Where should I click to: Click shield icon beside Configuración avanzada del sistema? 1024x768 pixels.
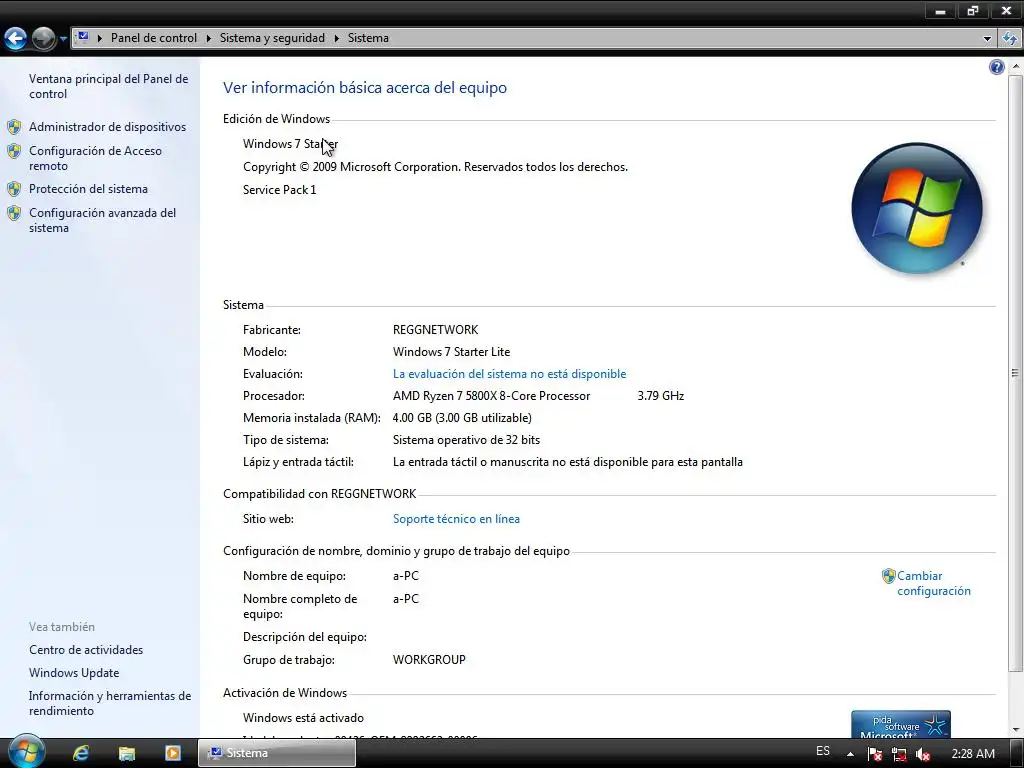(14, 213)
